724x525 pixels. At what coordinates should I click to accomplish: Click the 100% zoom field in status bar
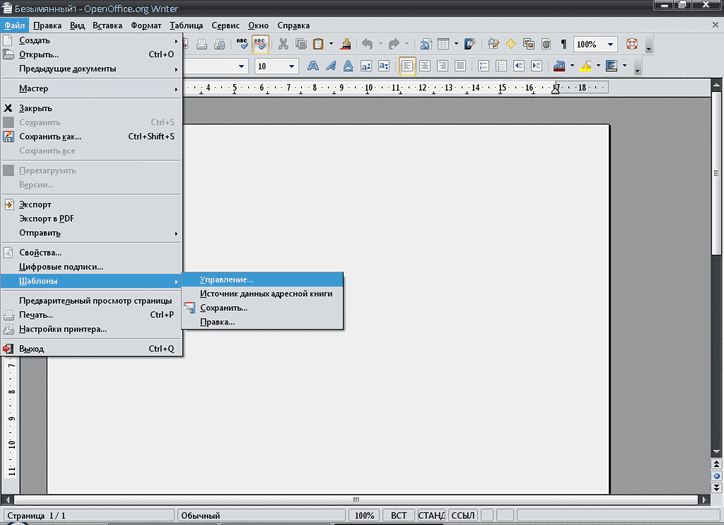(364, 515)
